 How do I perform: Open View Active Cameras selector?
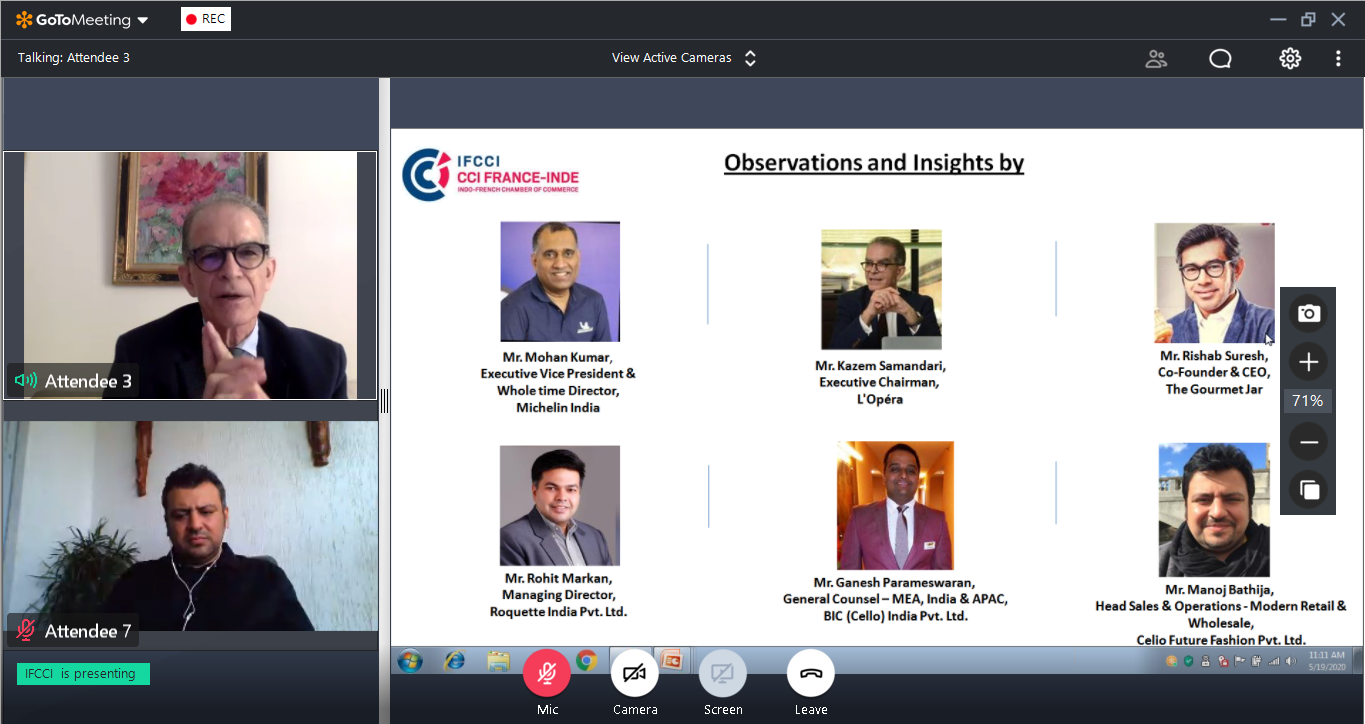pyautogui.click(x=684, y=58)
